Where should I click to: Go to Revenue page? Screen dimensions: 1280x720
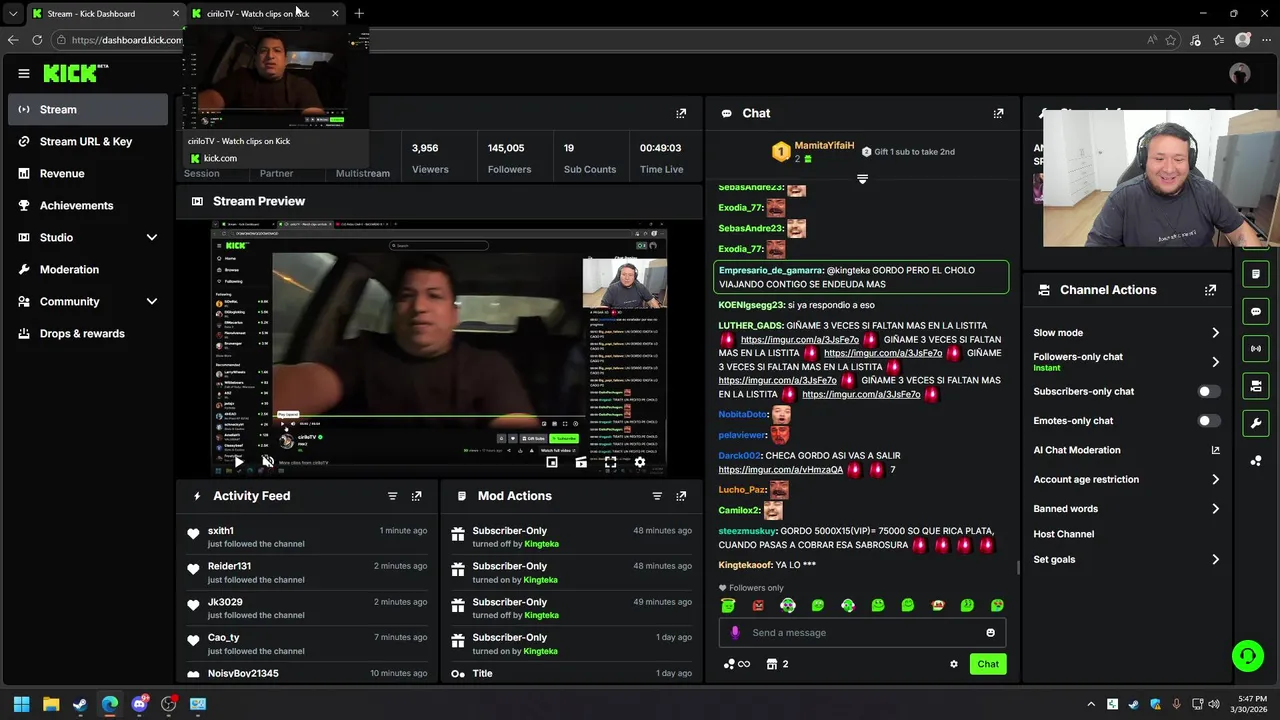(88, 173)
